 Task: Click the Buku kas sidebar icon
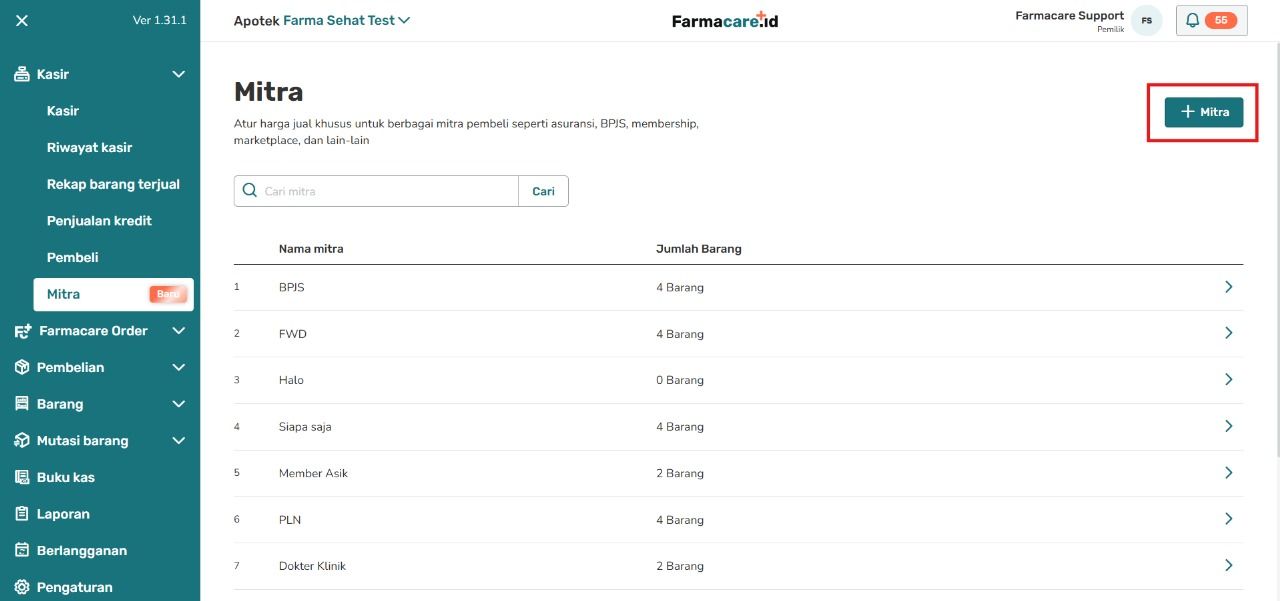(22, 477)
